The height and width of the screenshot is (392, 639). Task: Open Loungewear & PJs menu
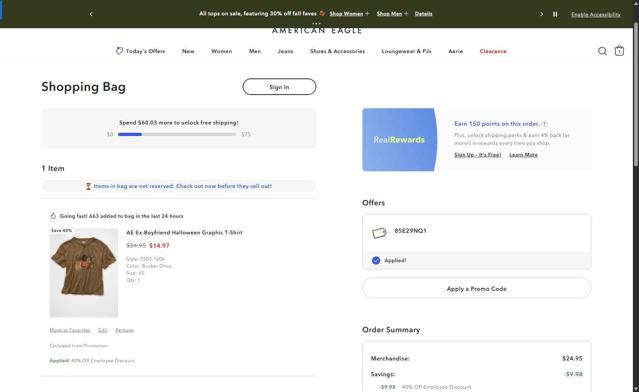click(x=406, y=51)
